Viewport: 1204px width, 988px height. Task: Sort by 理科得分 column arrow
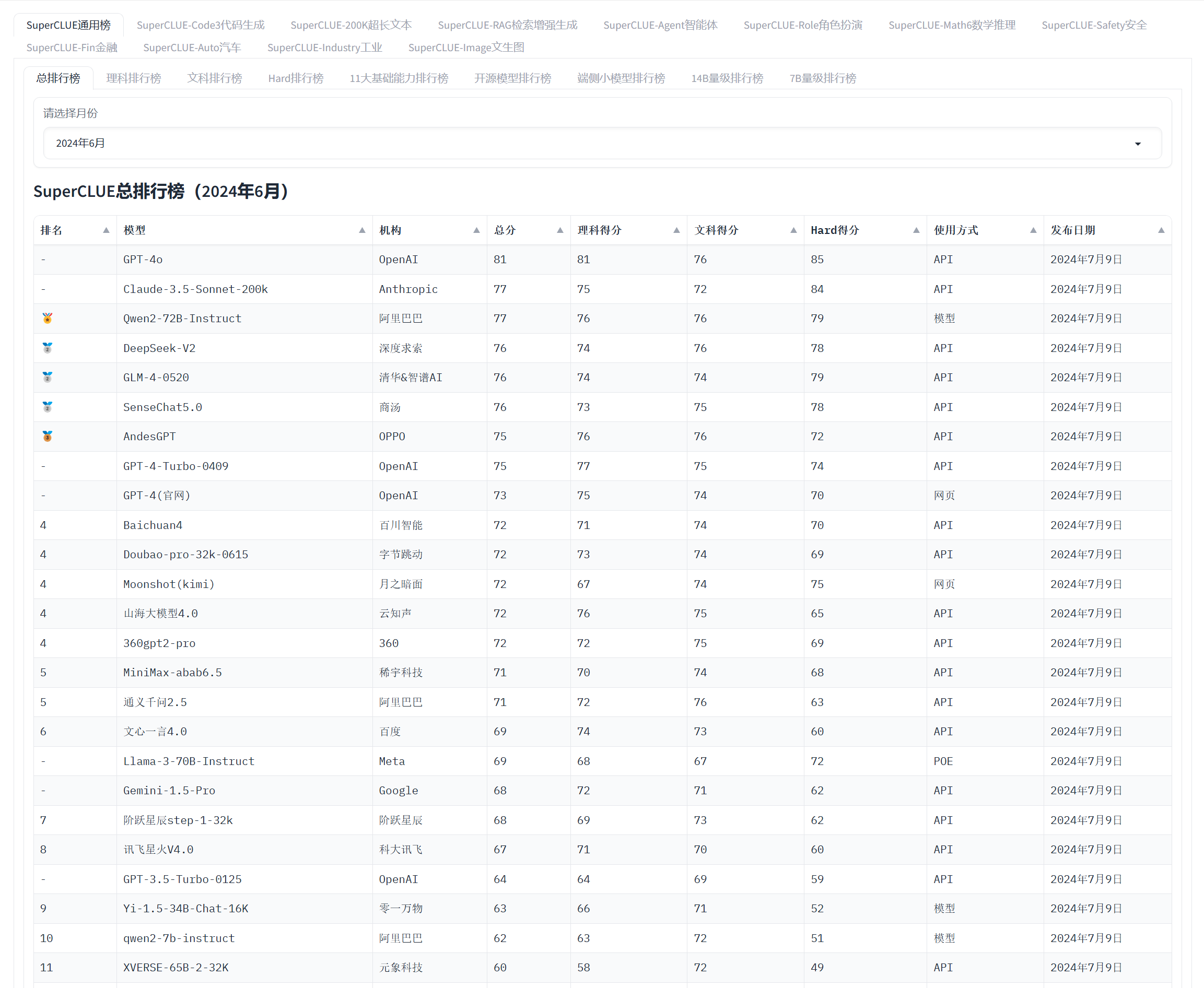pos(676,230)
